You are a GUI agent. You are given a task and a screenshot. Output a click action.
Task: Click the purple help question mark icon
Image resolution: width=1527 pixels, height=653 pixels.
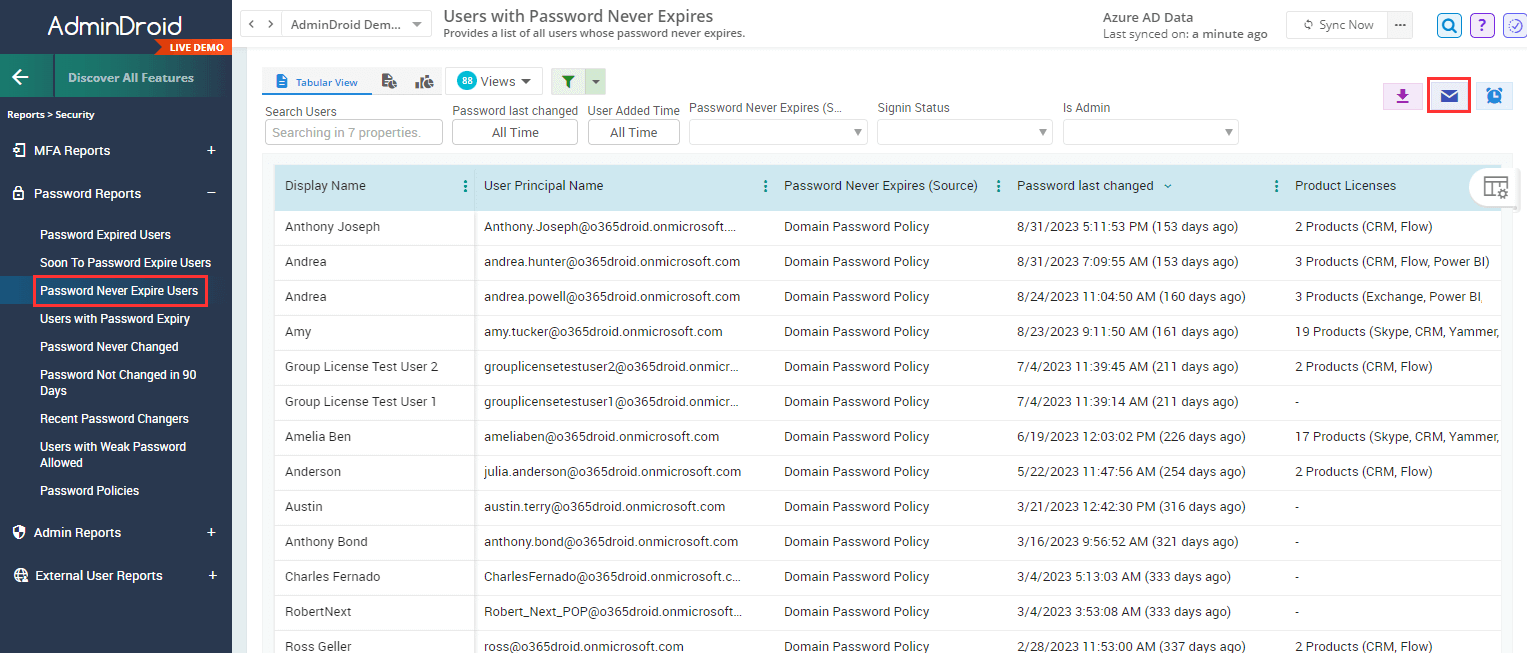pyautogui.click(x=1481, y=25)
